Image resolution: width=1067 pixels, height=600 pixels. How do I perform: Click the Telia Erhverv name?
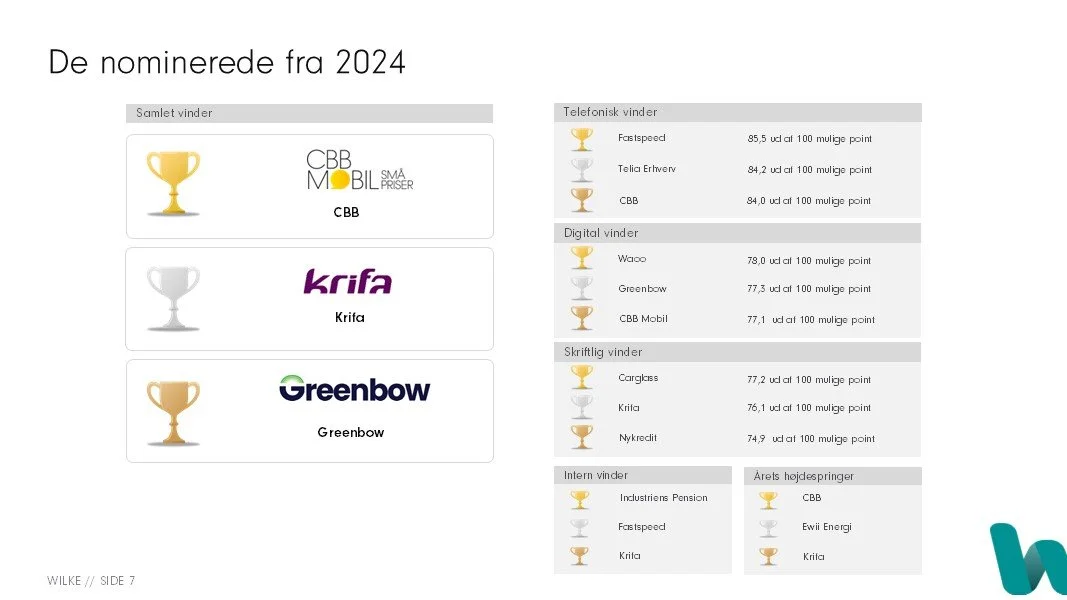point(646,169)
